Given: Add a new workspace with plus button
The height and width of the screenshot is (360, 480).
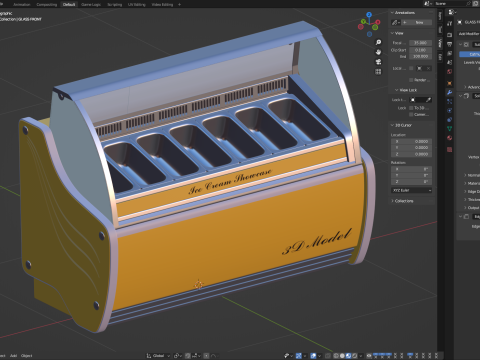Looking at the screenshot, I should point(179,4).
